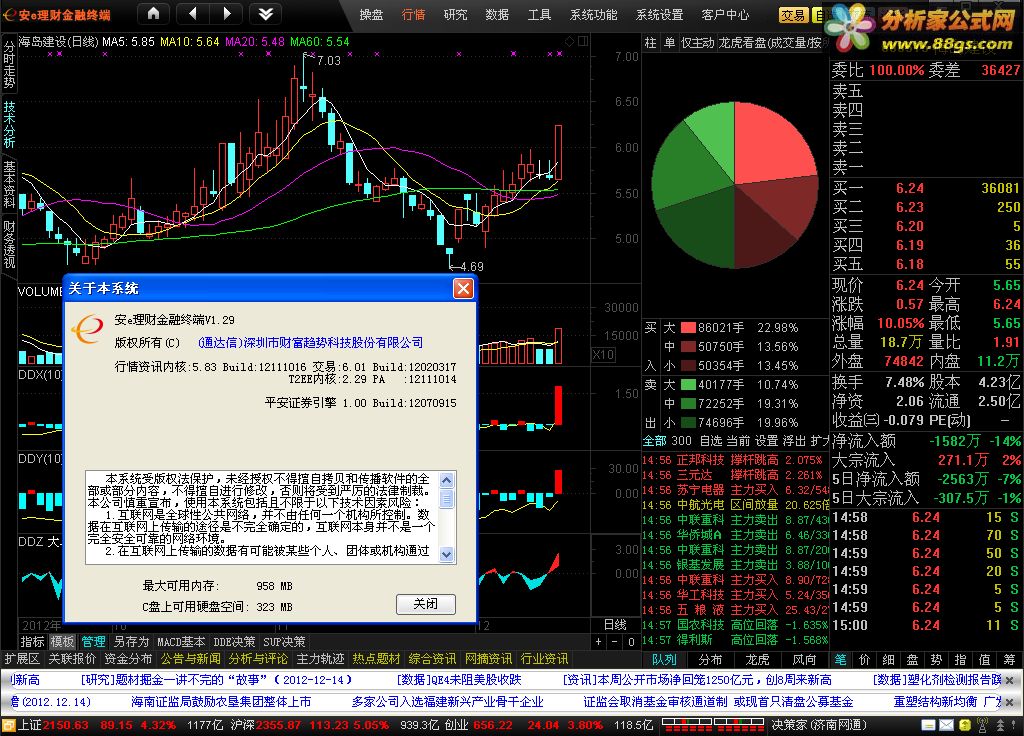This screenshot has height=736, width=1024.
Task: Zoom in the chart with the plus button
Action: [x=598, y=642]
